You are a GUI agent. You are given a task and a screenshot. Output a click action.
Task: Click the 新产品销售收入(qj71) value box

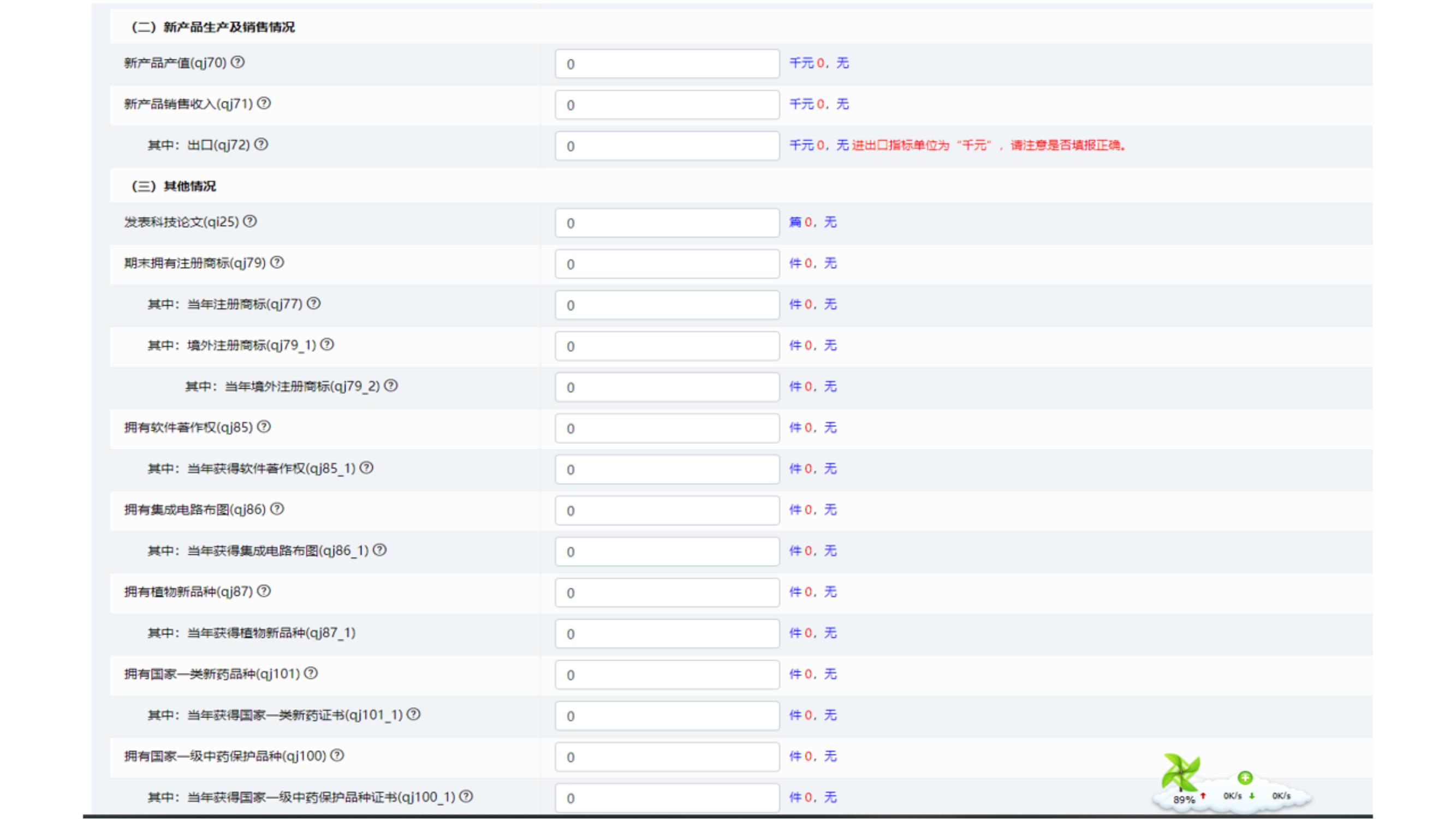pos(667,105)
